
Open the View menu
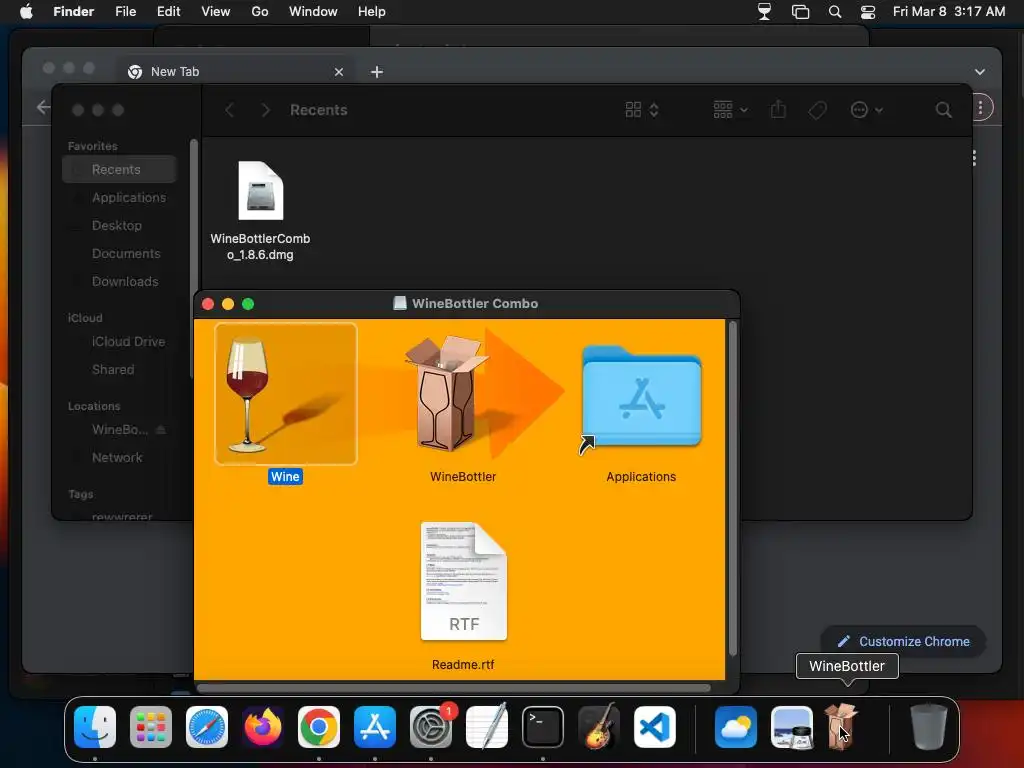point(216,12)
